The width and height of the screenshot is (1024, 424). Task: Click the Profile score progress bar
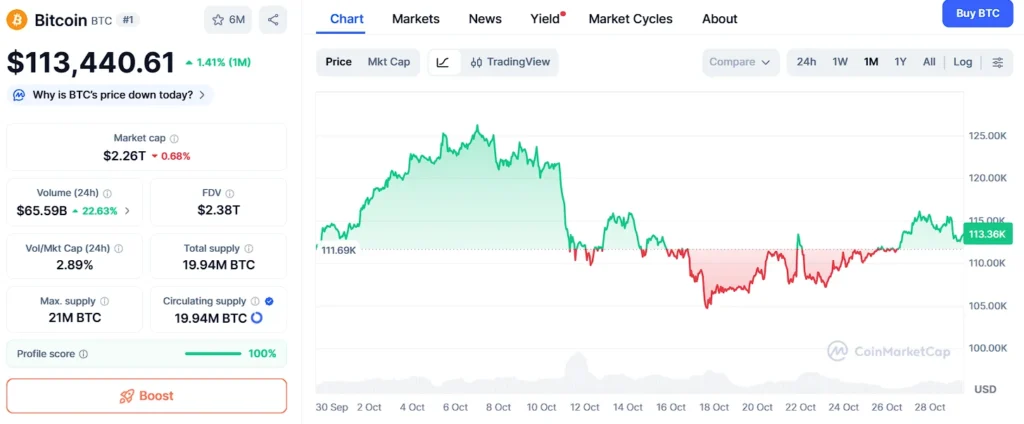(213, 354)
